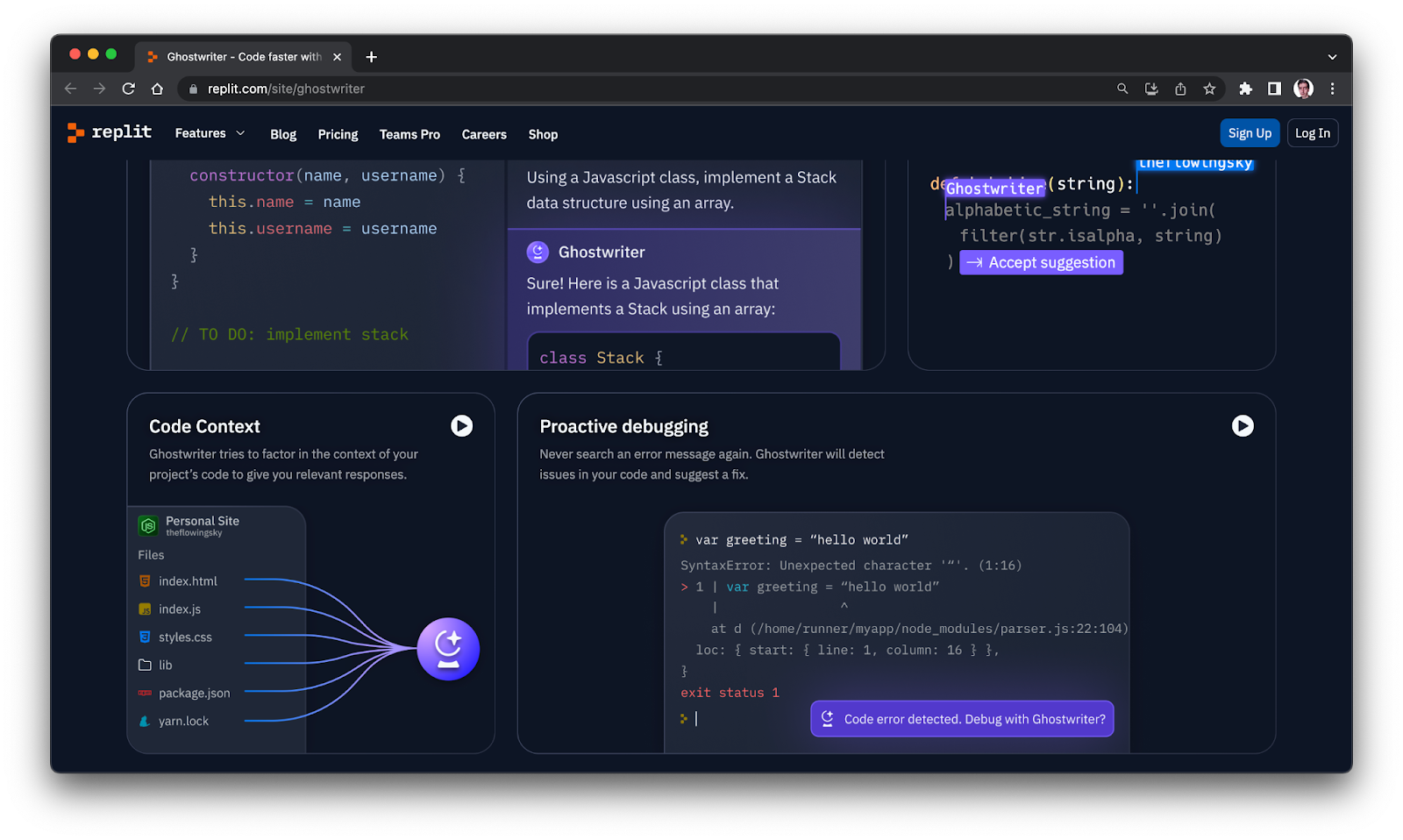Click the Replit favicon on the browser tab
The height and width of the screenshot is (840, 1403).
pyautogui.click(x=153, y=57)
